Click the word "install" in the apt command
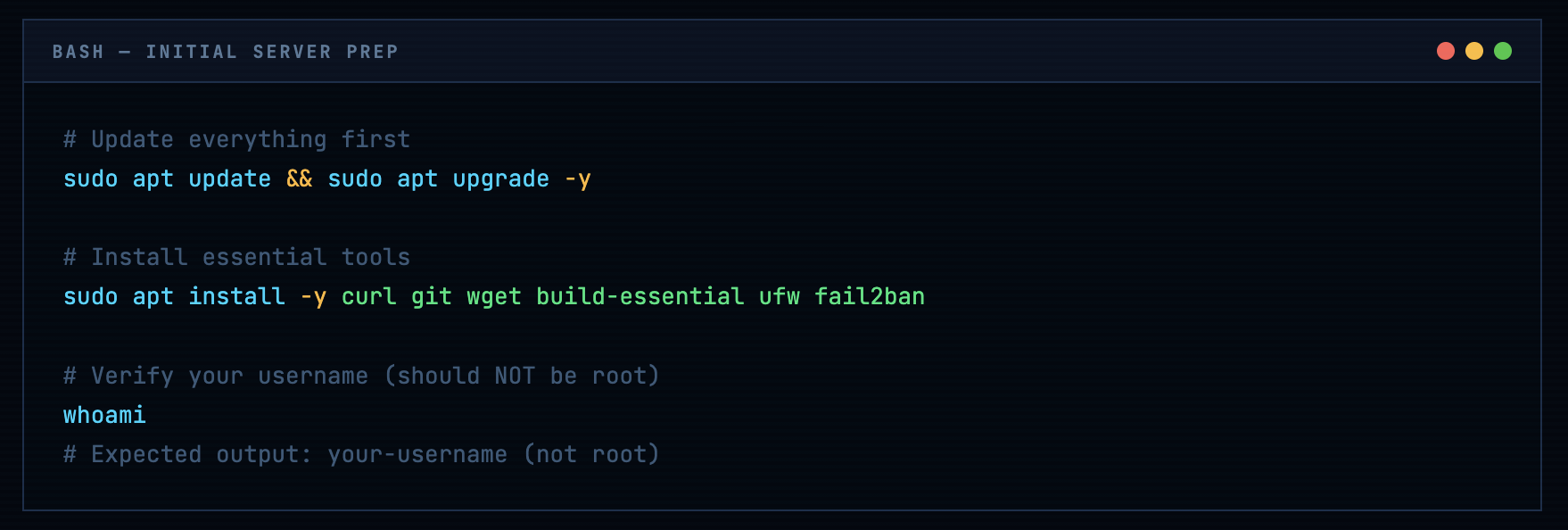The height and width of the screenshot is (530, 1568). pos(236,296)
